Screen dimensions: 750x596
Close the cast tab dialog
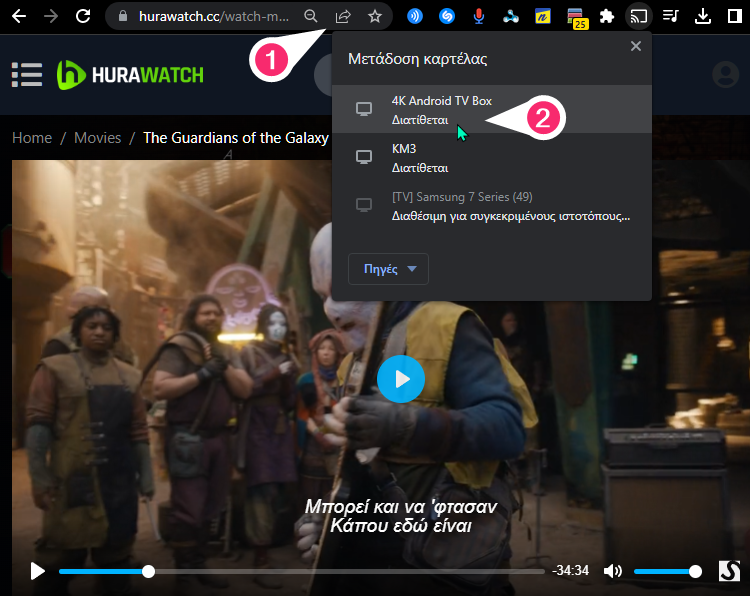point(636,46)
